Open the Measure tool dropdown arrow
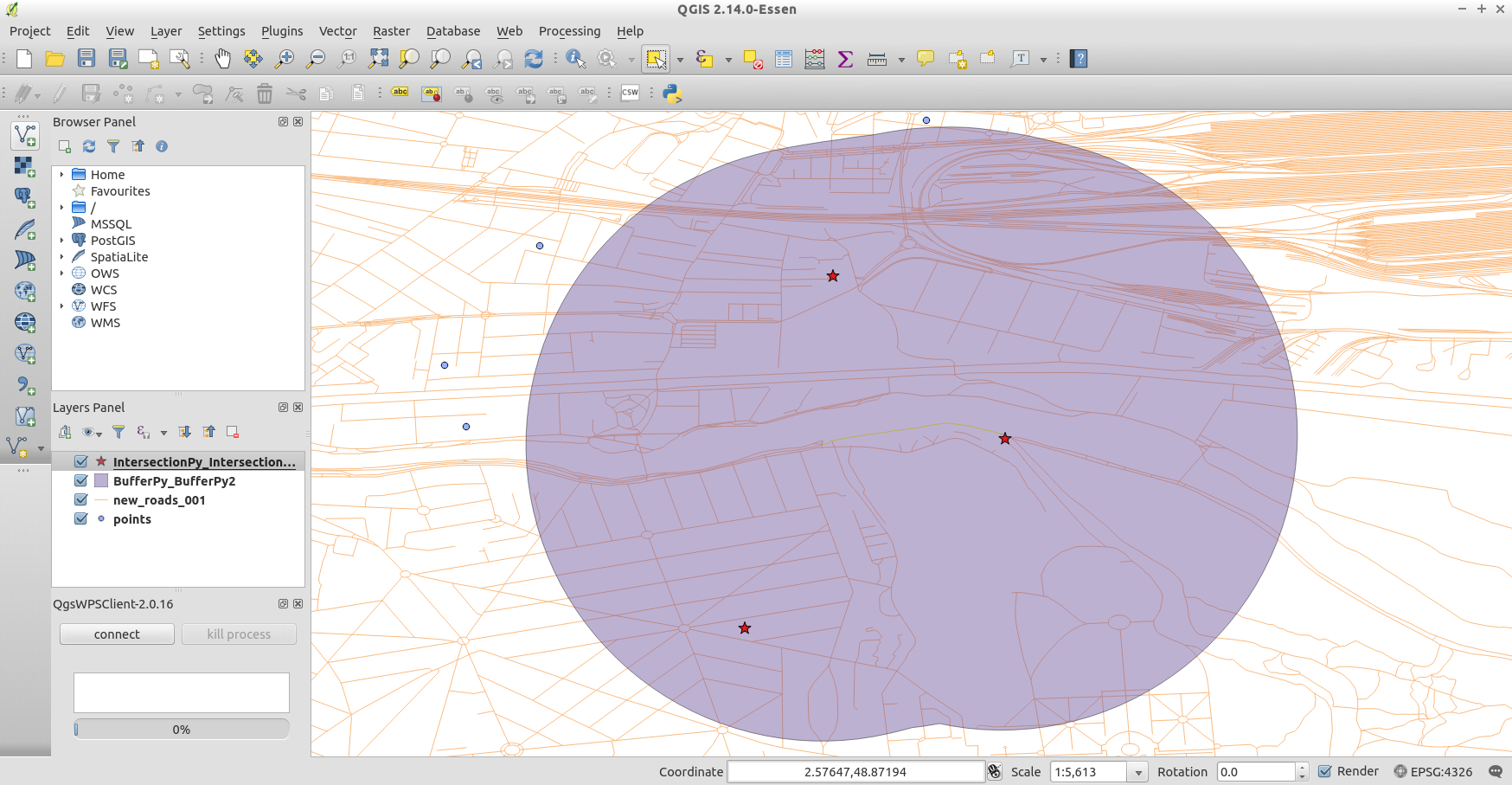The image size is (1512, 785). click(x=901, y=60)
